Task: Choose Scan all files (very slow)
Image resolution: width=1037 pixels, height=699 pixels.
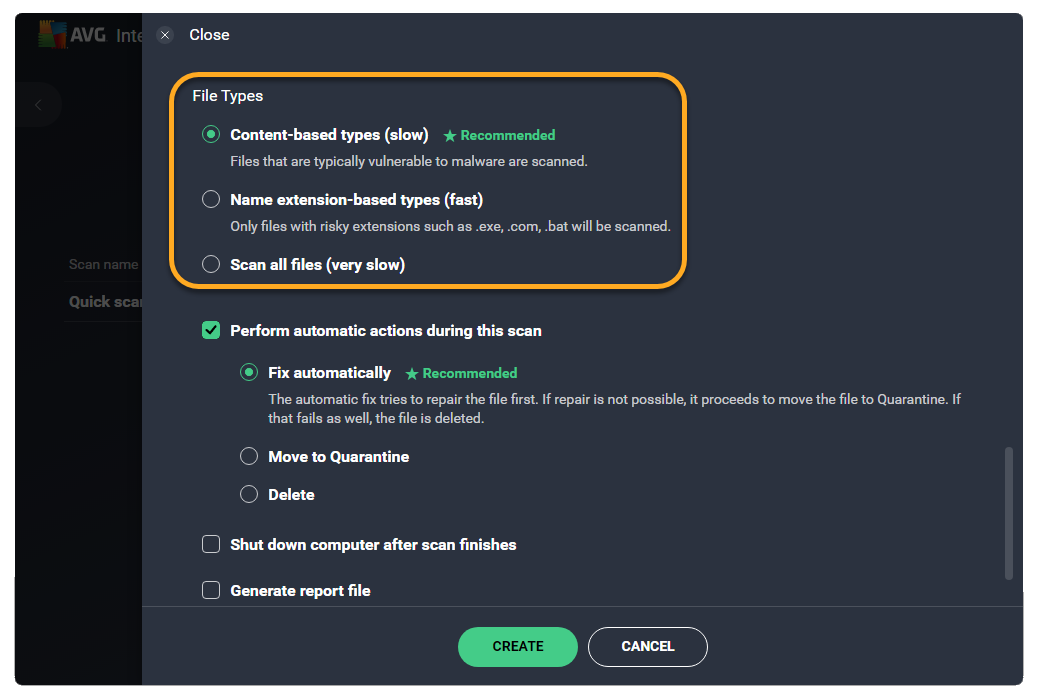Action: click(x=211, y=265)
